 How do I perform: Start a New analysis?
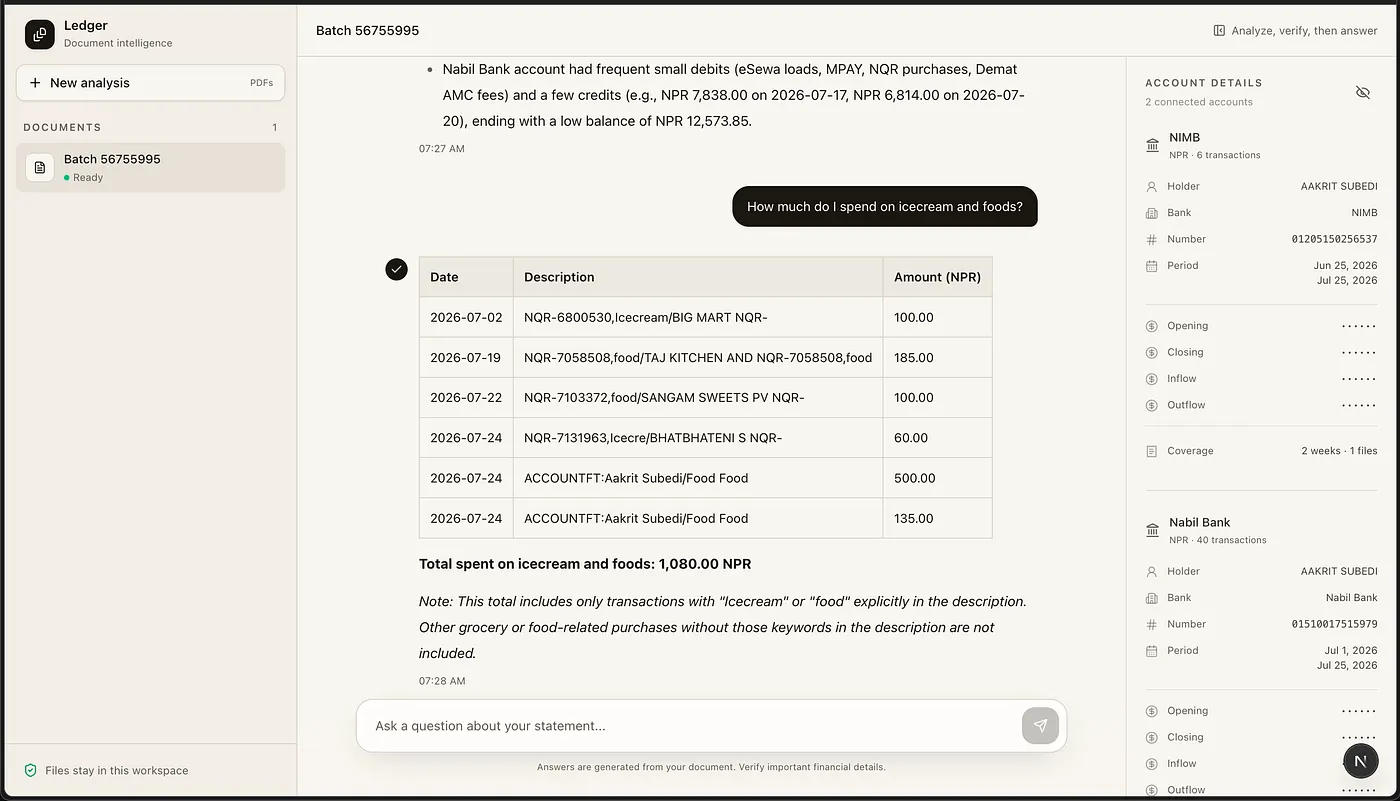151,83
